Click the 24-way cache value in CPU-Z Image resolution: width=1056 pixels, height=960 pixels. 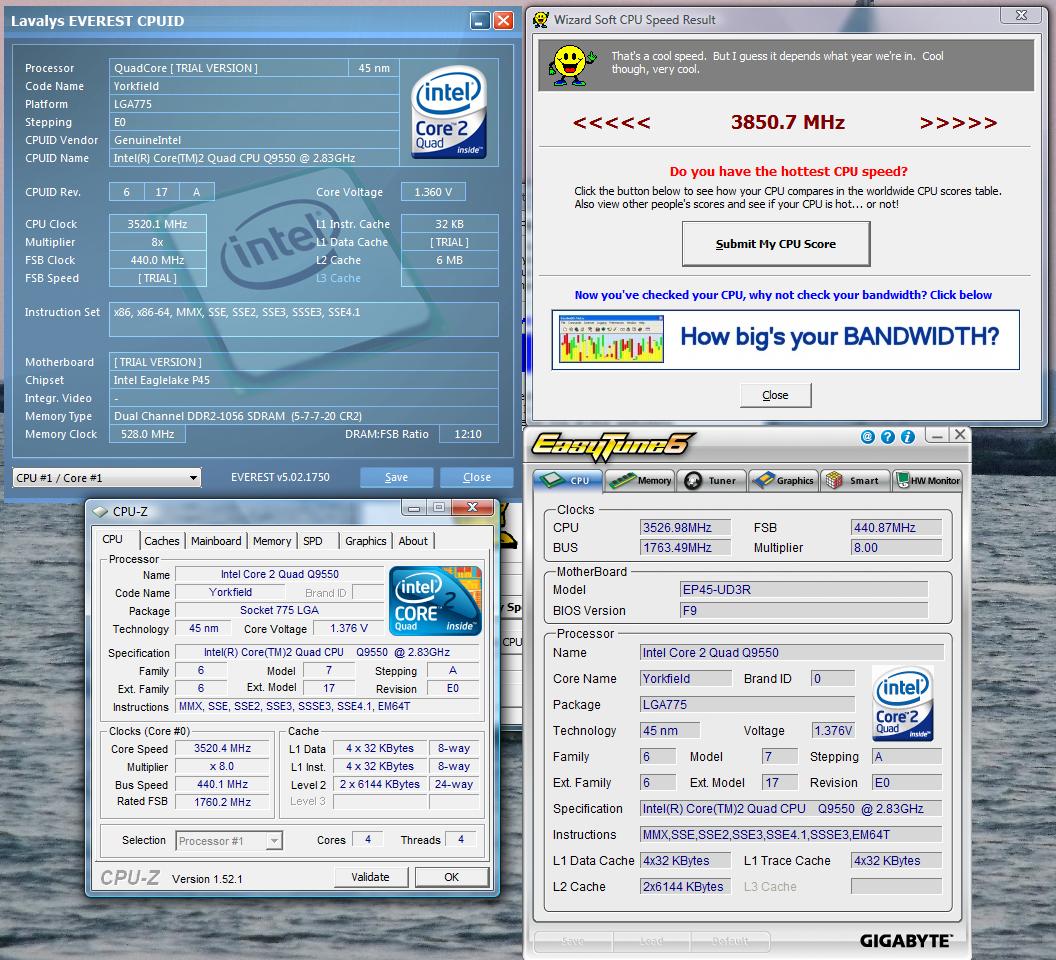[x=454, y=785]
